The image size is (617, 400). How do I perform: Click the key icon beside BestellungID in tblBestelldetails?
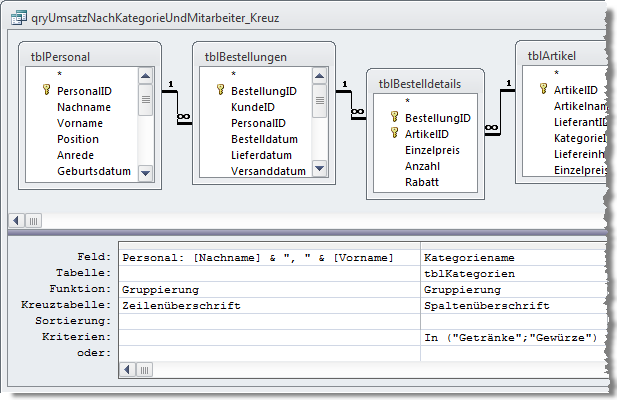[x=394, y=117]
